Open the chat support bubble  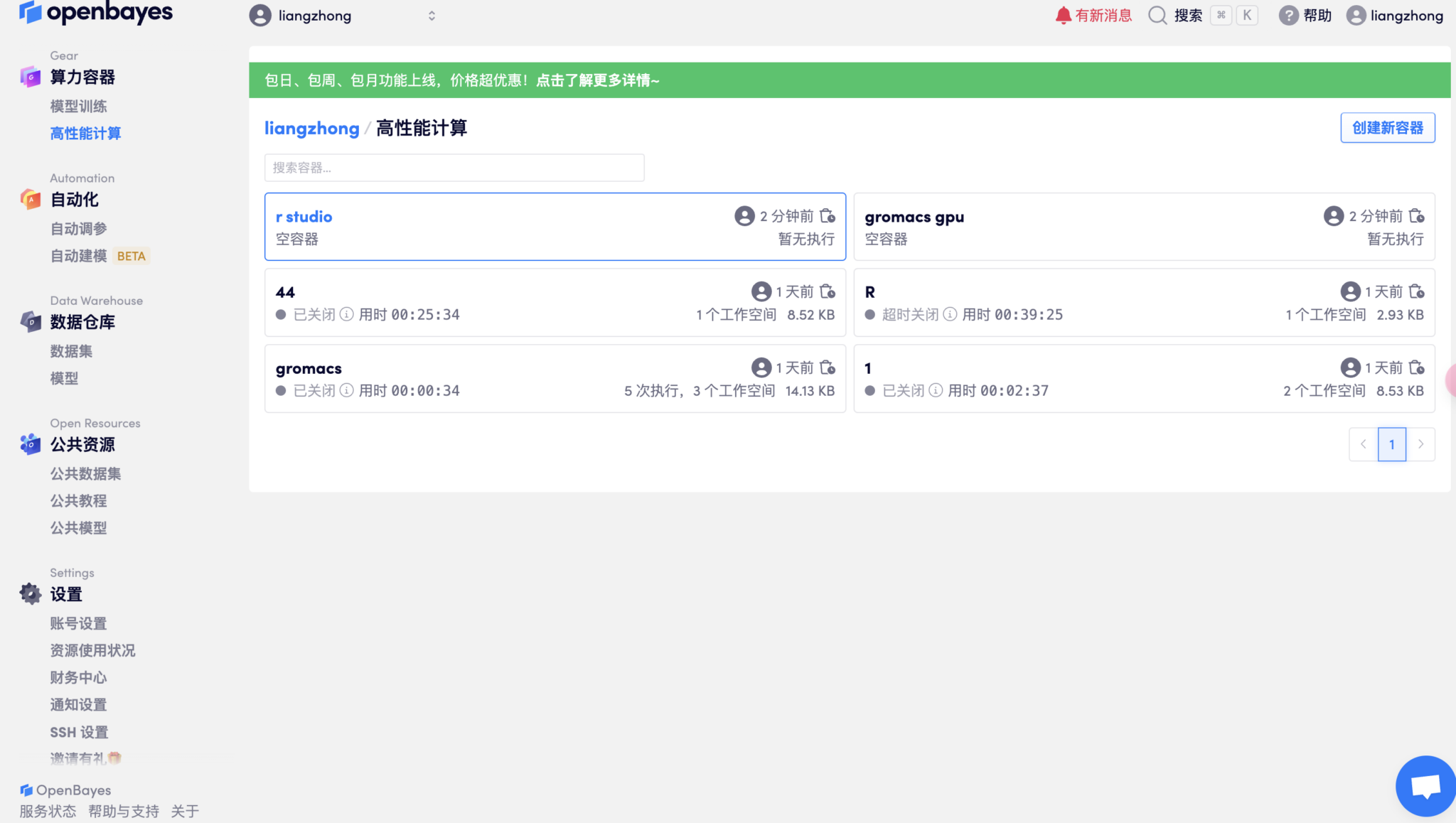pos(1425,786)
